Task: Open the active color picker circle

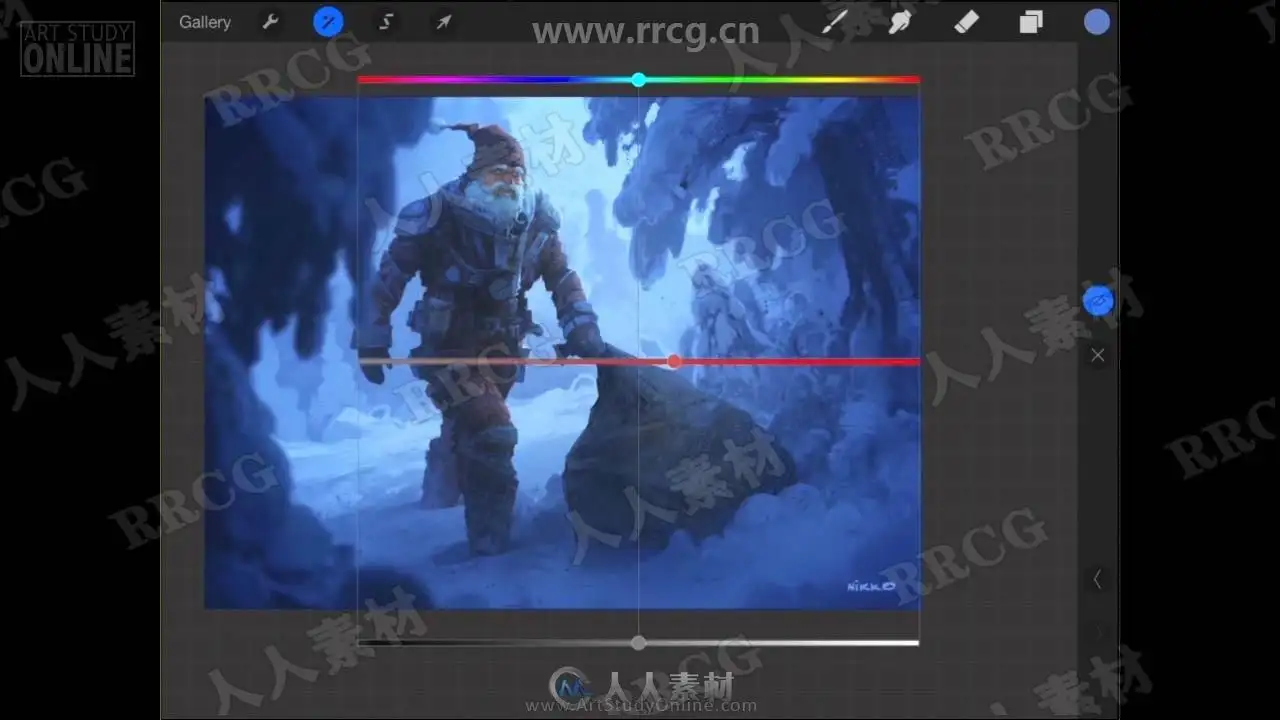Action: (1097, 21)
